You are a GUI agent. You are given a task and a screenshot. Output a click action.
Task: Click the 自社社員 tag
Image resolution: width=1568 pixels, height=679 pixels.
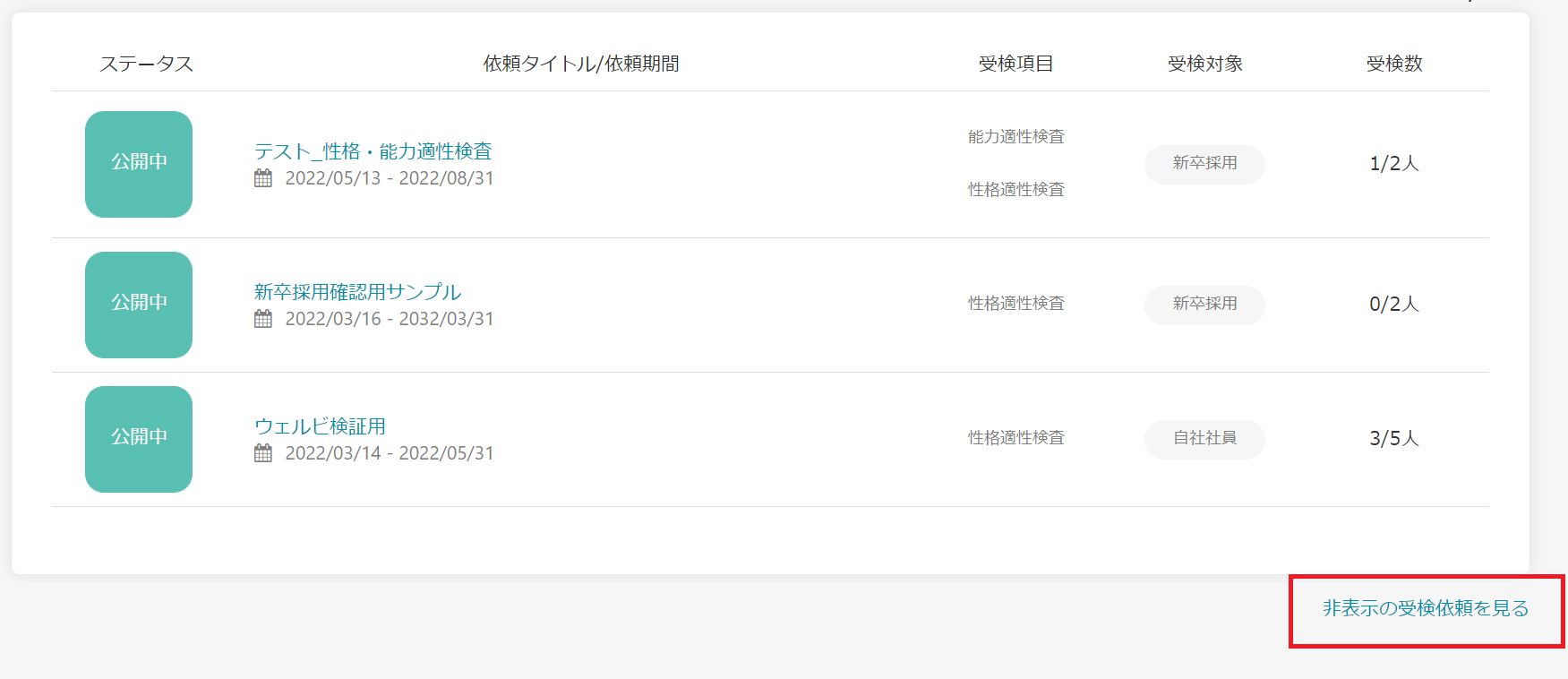(x=1204, y=439)
